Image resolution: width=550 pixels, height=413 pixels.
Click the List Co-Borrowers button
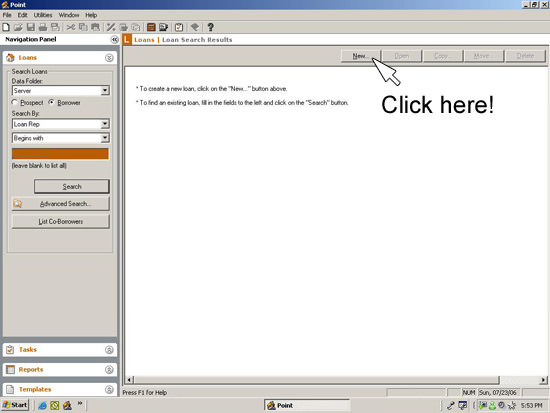pyautogui.click(x=61, y=221)
